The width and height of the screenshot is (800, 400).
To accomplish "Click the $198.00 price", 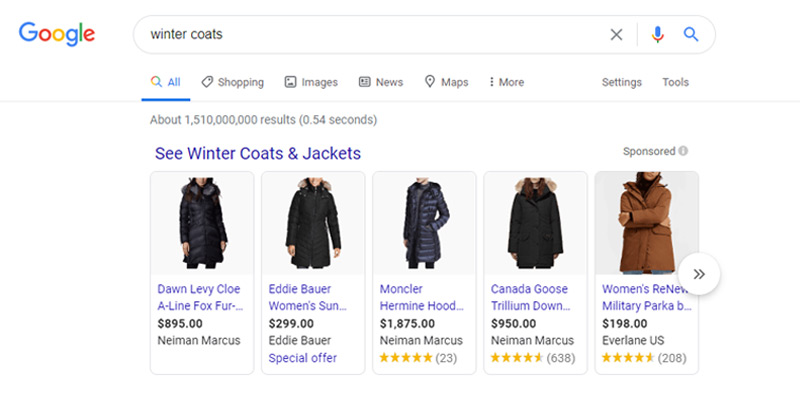I will point(624,323).
